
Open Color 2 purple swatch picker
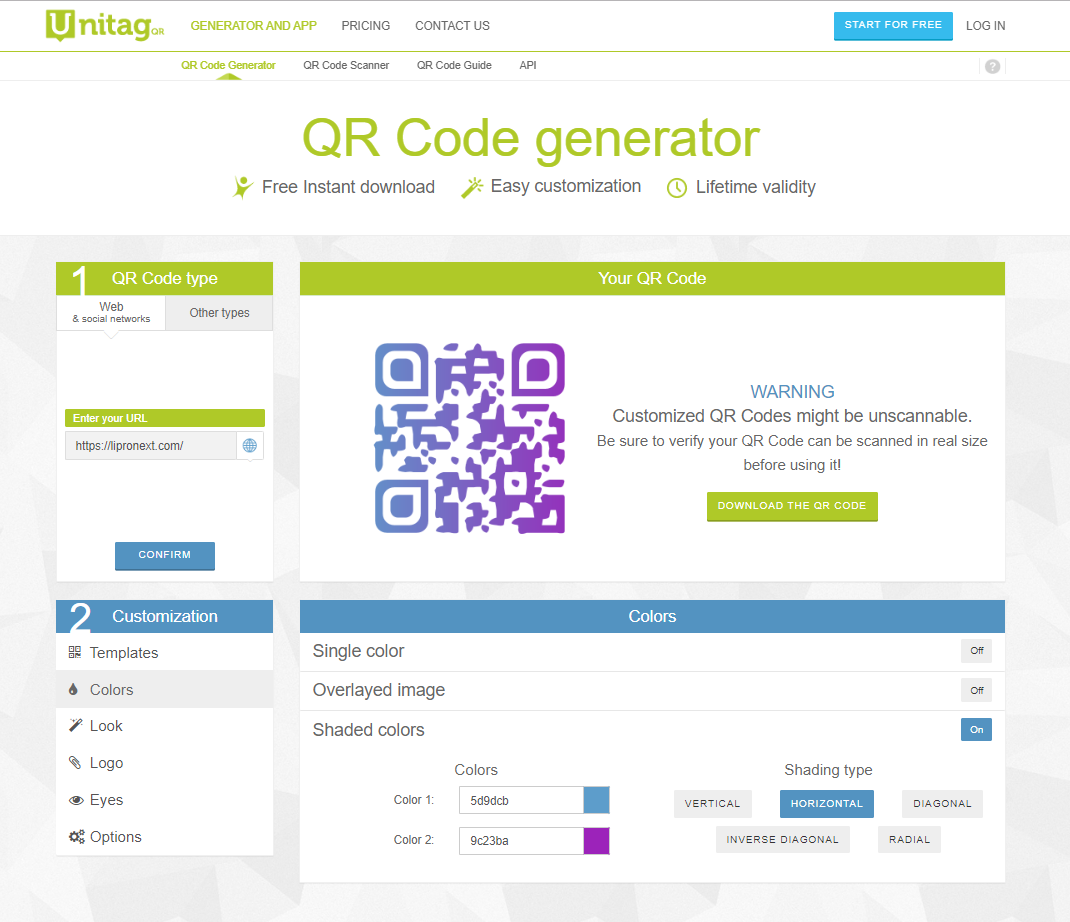596,840
